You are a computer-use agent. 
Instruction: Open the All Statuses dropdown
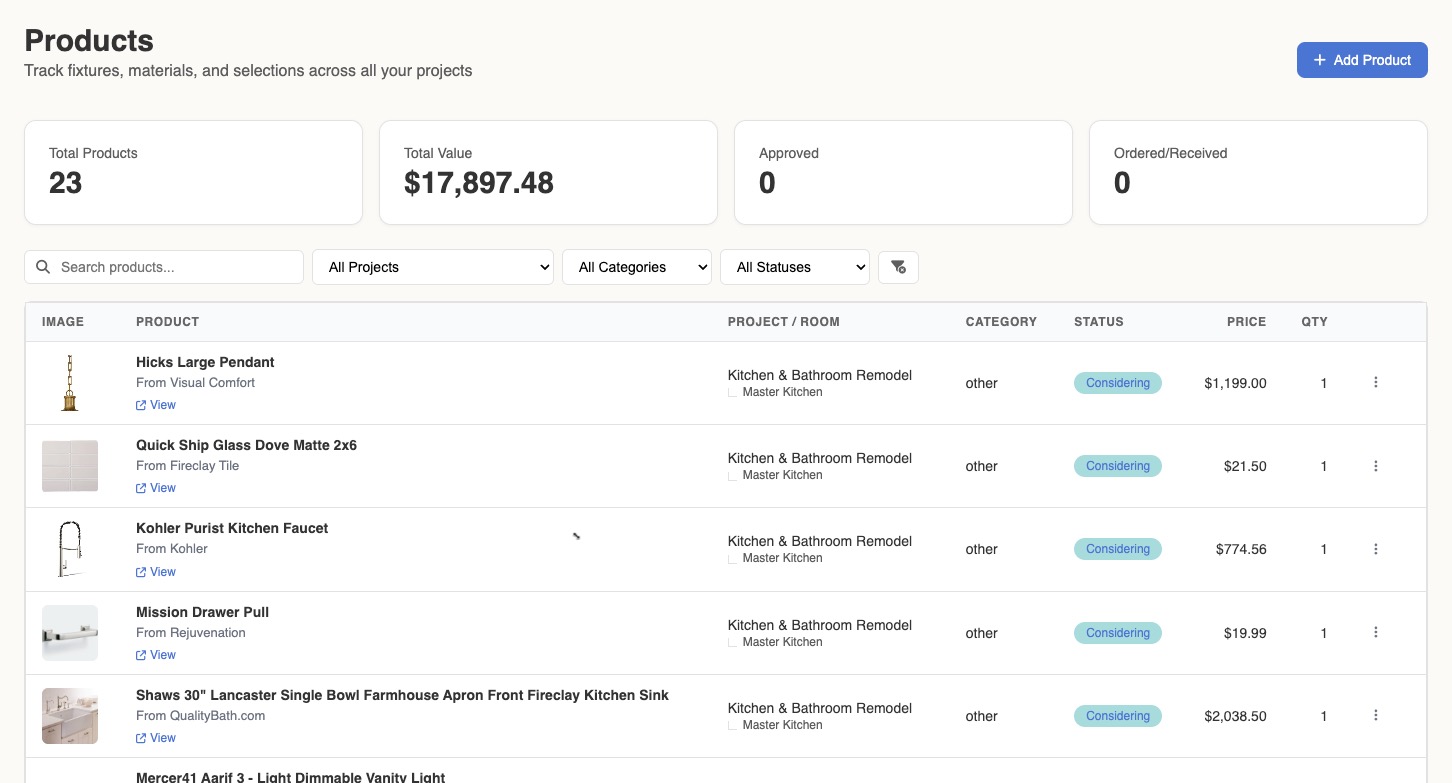(x=794, y=267)
